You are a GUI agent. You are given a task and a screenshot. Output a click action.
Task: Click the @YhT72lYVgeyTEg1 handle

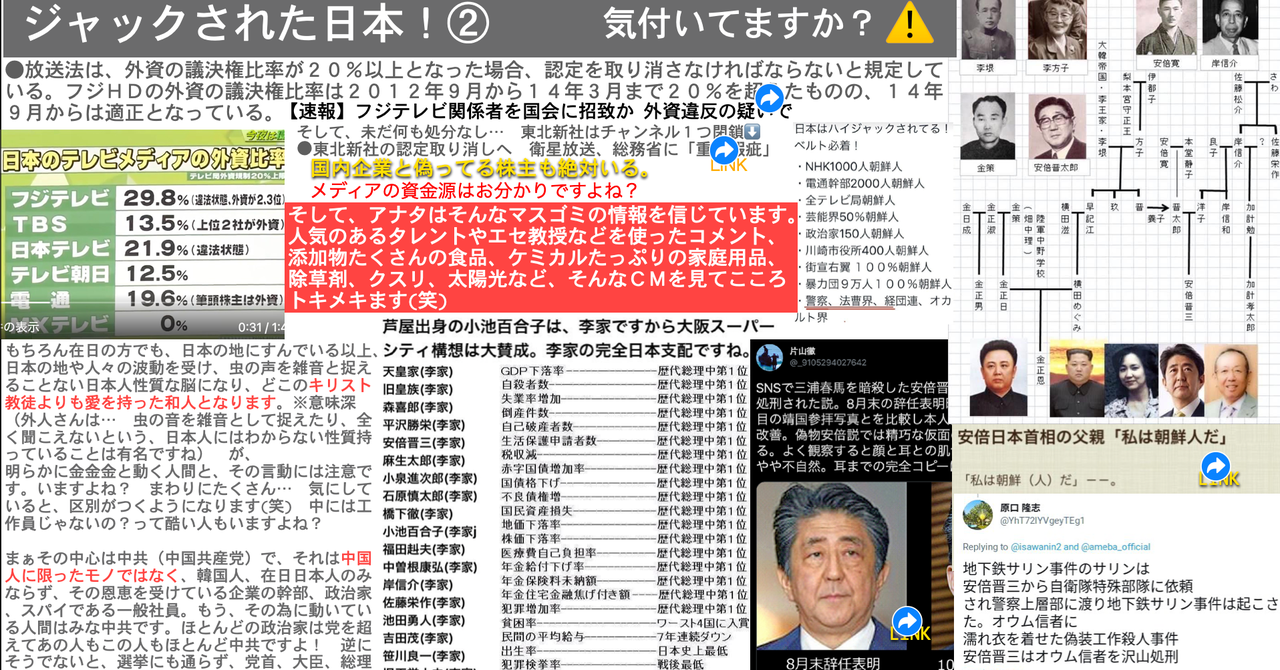click(1042, 521)
